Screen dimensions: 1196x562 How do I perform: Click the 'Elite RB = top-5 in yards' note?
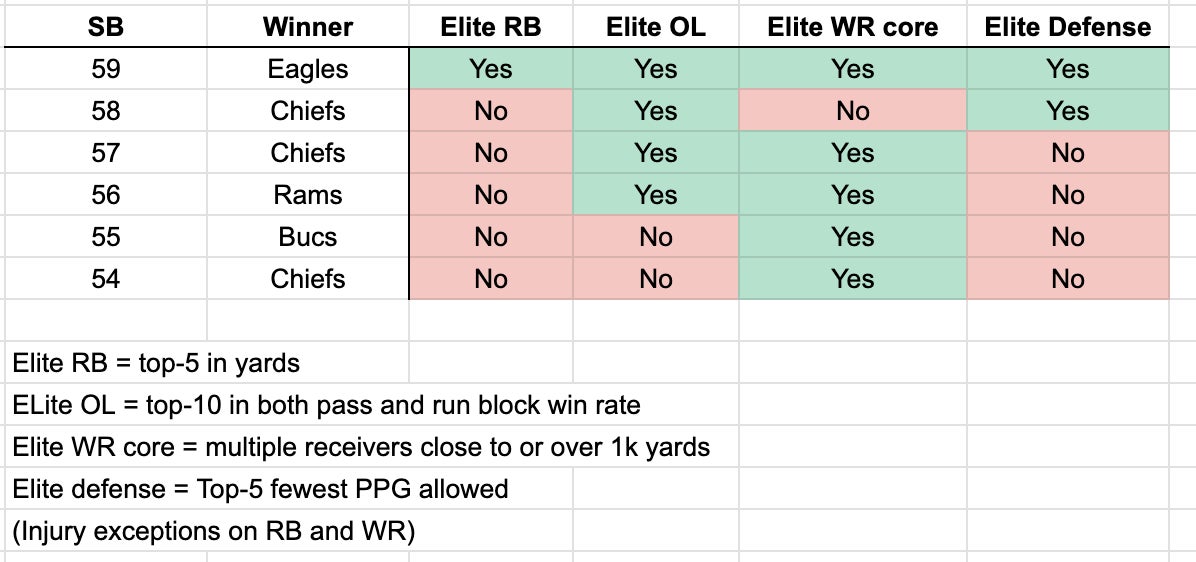click(x=156, y=362)
